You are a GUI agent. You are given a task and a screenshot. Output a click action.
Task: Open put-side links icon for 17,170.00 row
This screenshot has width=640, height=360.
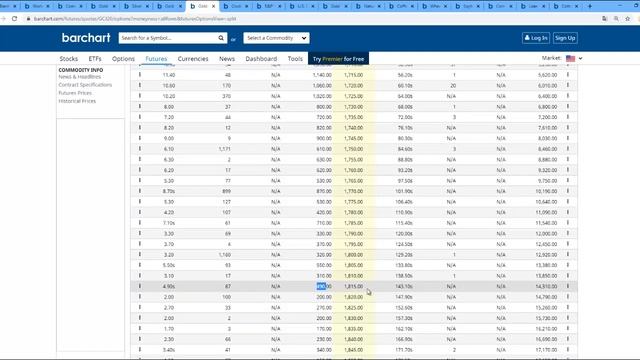568,349
